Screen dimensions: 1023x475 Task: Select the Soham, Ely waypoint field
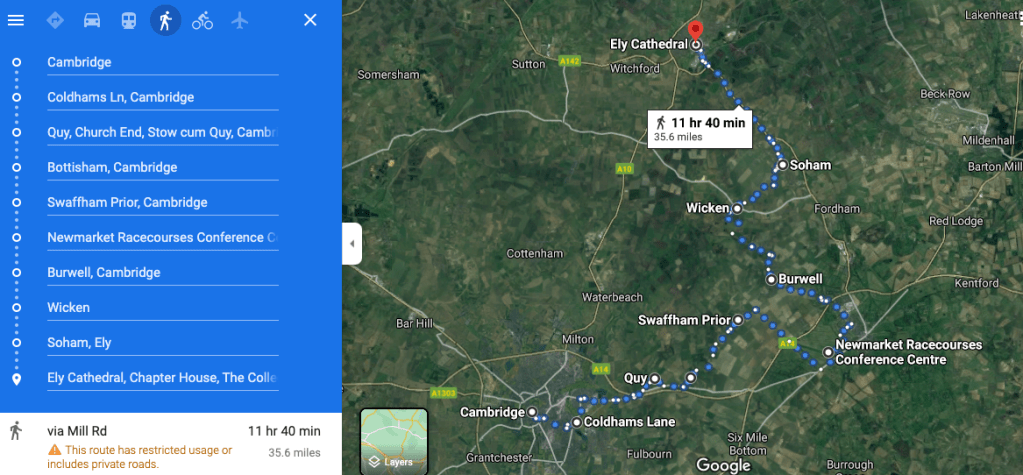(x=162, y=343)
